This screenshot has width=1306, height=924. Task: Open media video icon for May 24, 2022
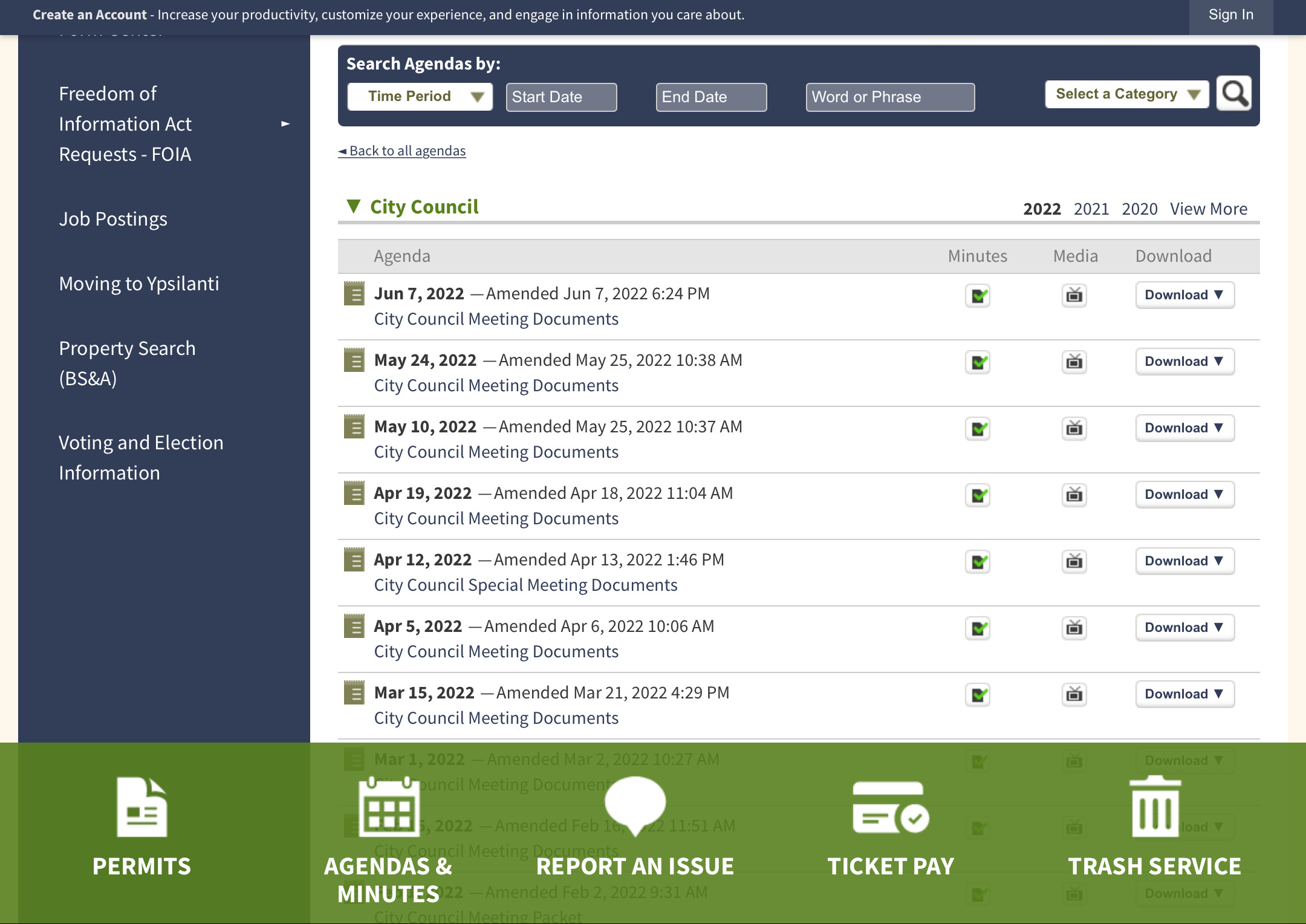tap(1074, 362)
